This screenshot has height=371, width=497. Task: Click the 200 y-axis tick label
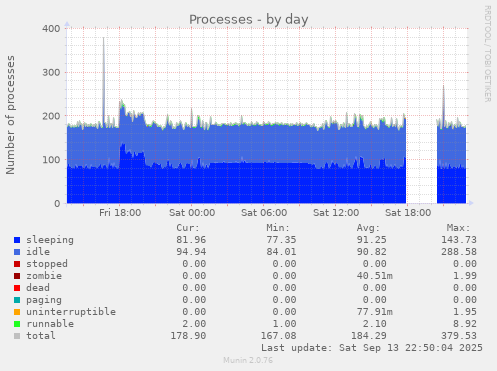51,116
